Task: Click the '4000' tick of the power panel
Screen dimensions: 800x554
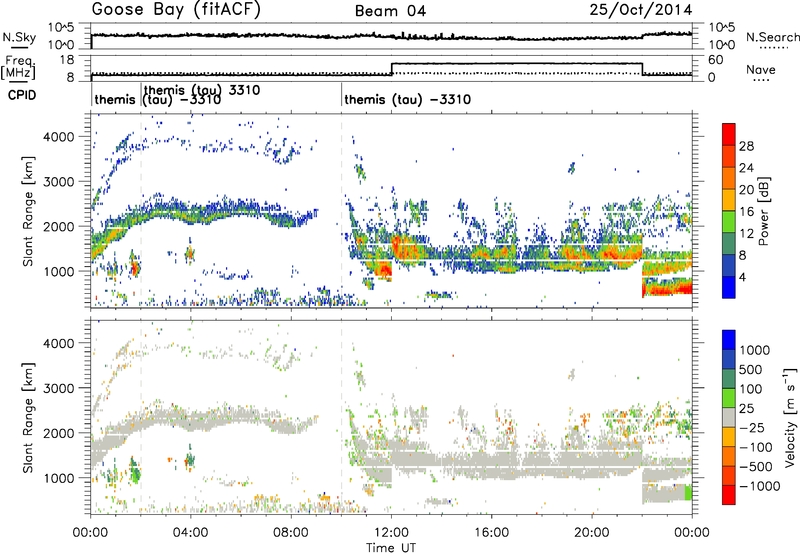Action: tap(61, 137)
